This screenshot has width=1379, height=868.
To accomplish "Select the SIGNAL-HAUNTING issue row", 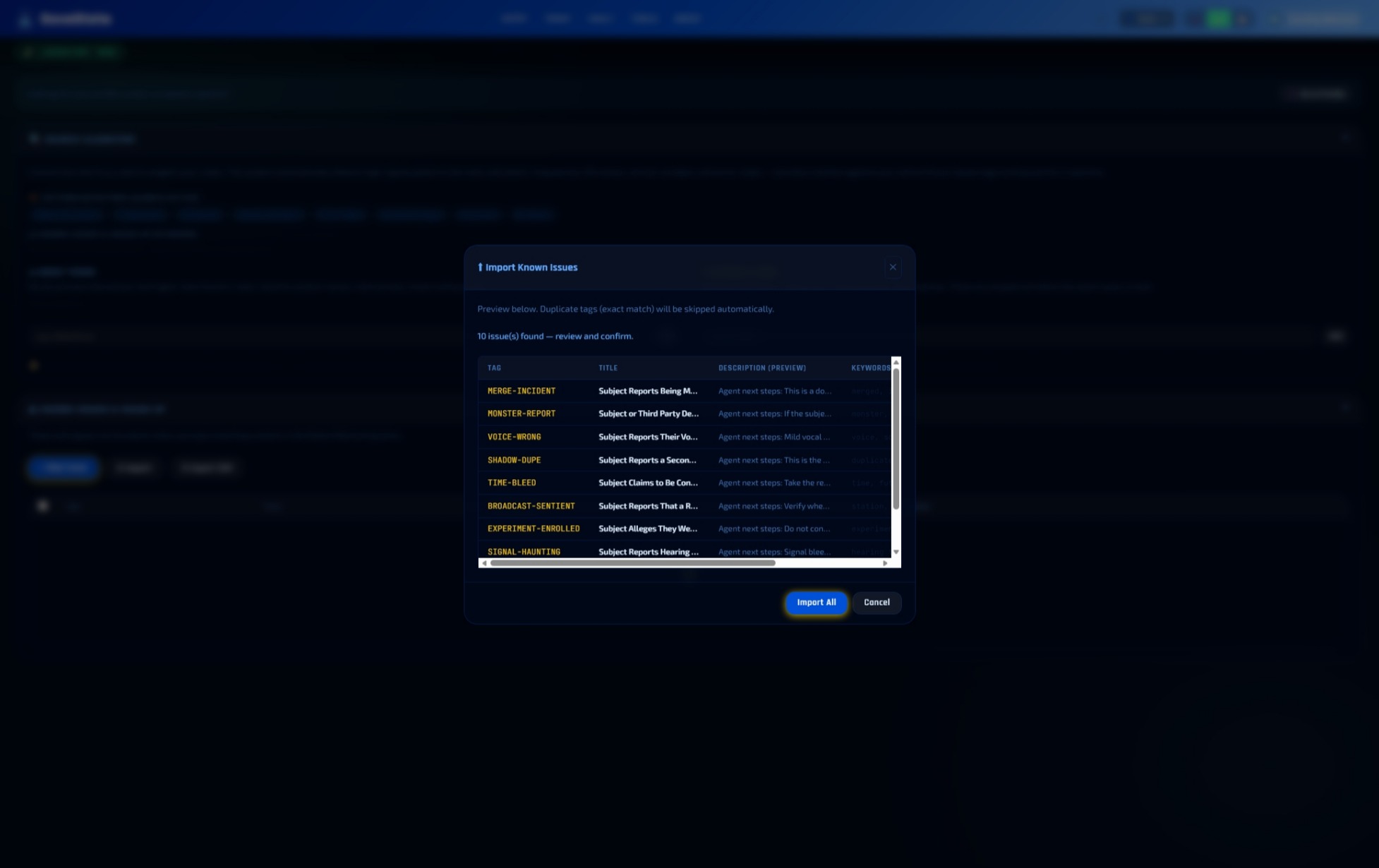I will point(649,551).
